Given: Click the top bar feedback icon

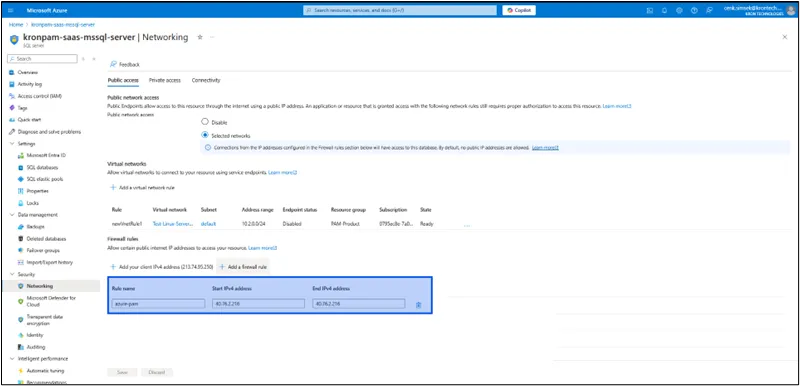Looking at the screenshot, I should click(709, 10).
